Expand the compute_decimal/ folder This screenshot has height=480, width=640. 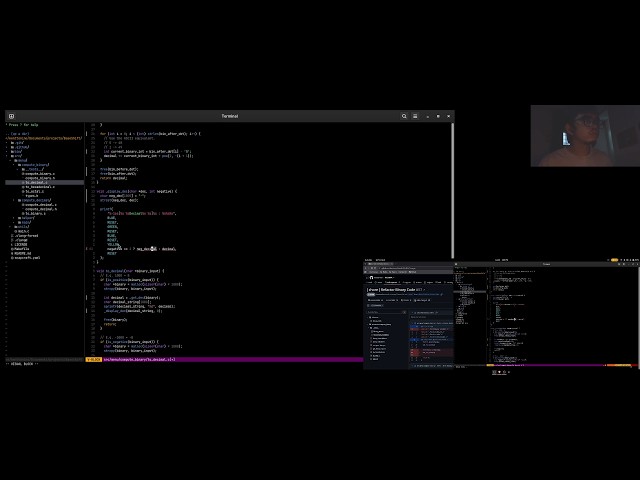(x=34, y=200)
